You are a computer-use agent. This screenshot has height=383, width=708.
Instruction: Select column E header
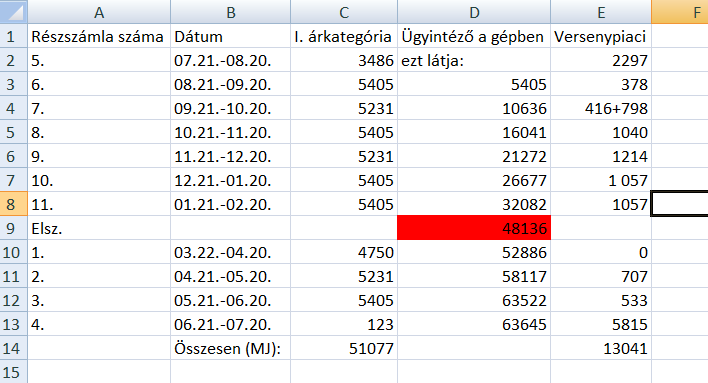coord(601,11)
